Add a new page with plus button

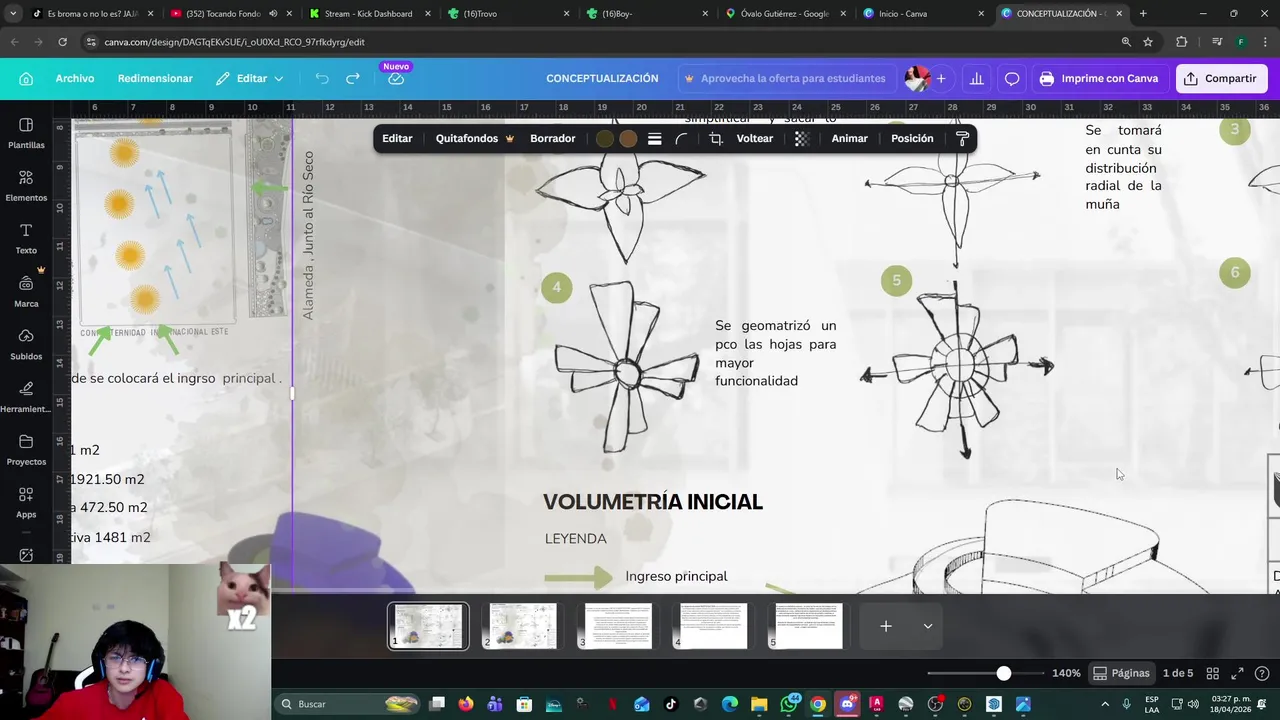(x=886, y=626)
